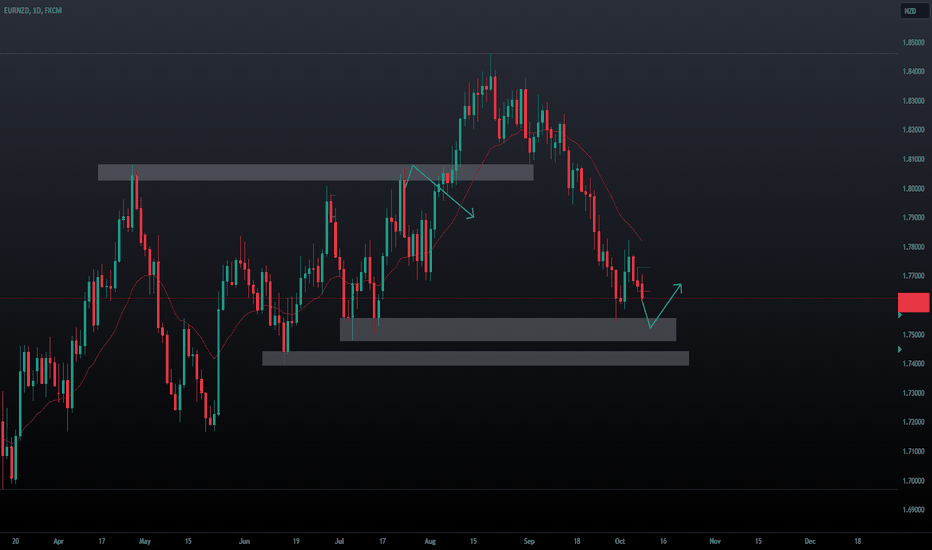Open the NZD currency selector
932x550 pixels.
coord(914,11)
